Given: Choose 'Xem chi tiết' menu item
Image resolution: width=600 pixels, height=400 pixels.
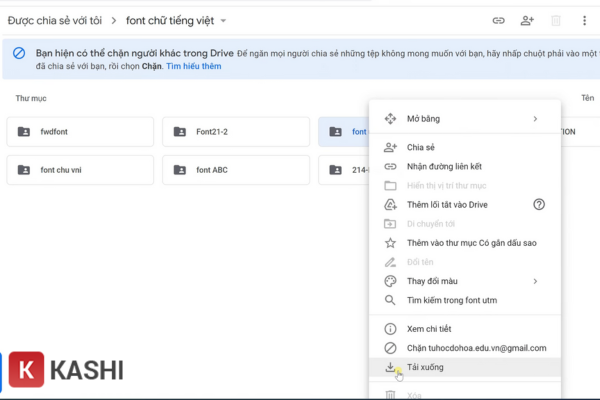Looking at the screenshot, I should click(x=465, y=329).
